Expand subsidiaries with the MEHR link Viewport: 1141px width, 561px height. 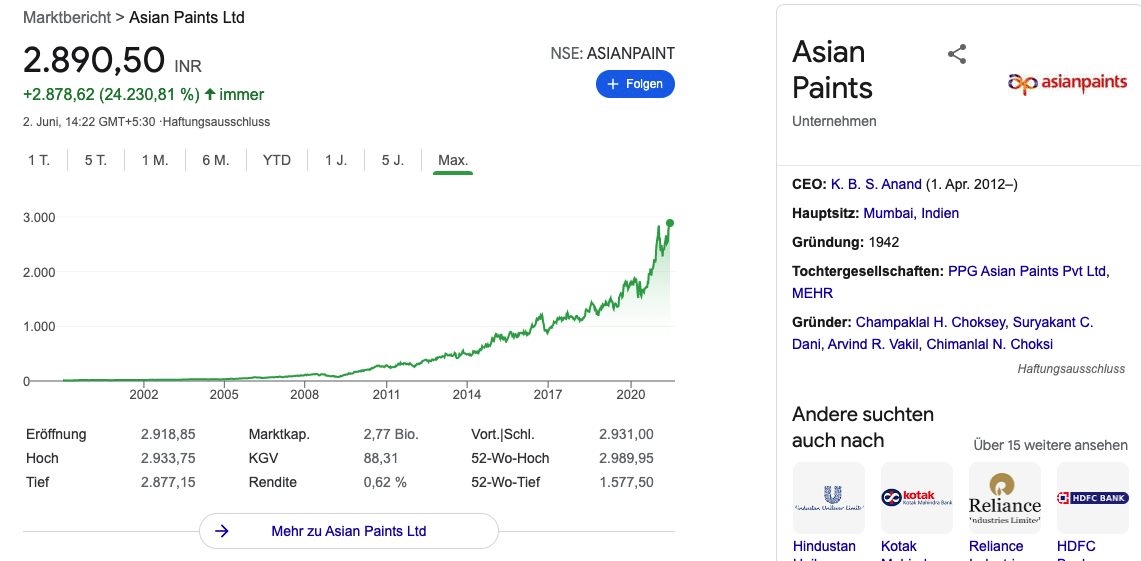click(812, 293)
